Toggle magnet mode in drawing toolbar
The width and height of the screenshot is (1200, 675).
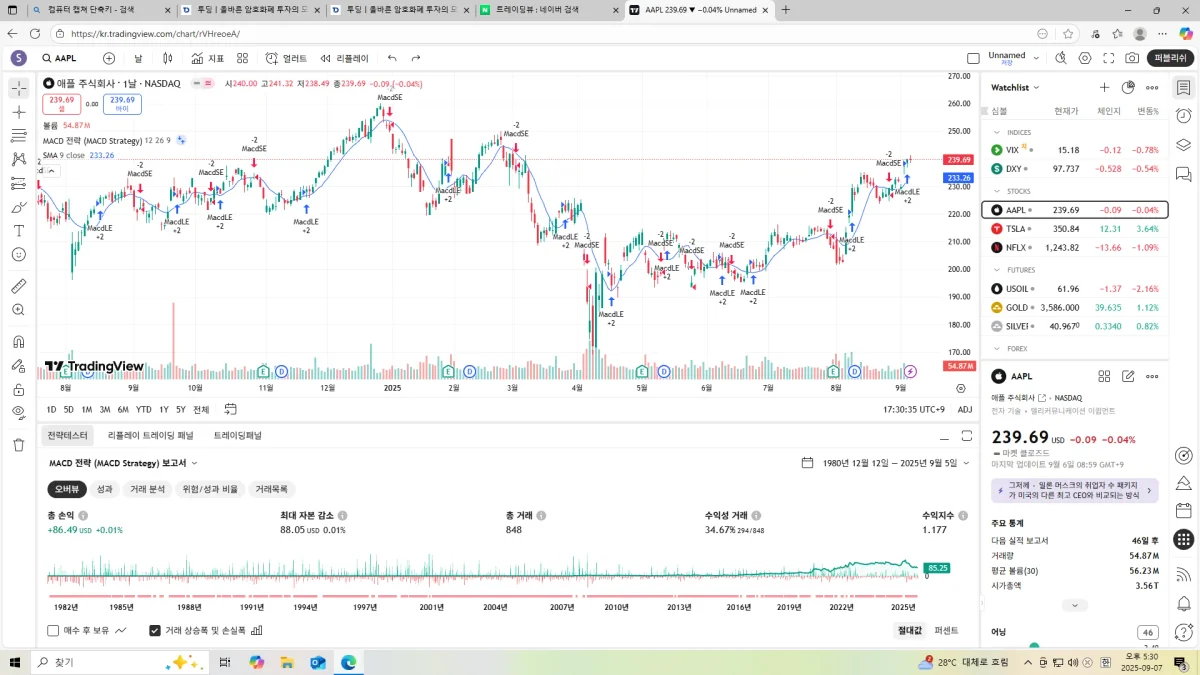tap(19, 341)
